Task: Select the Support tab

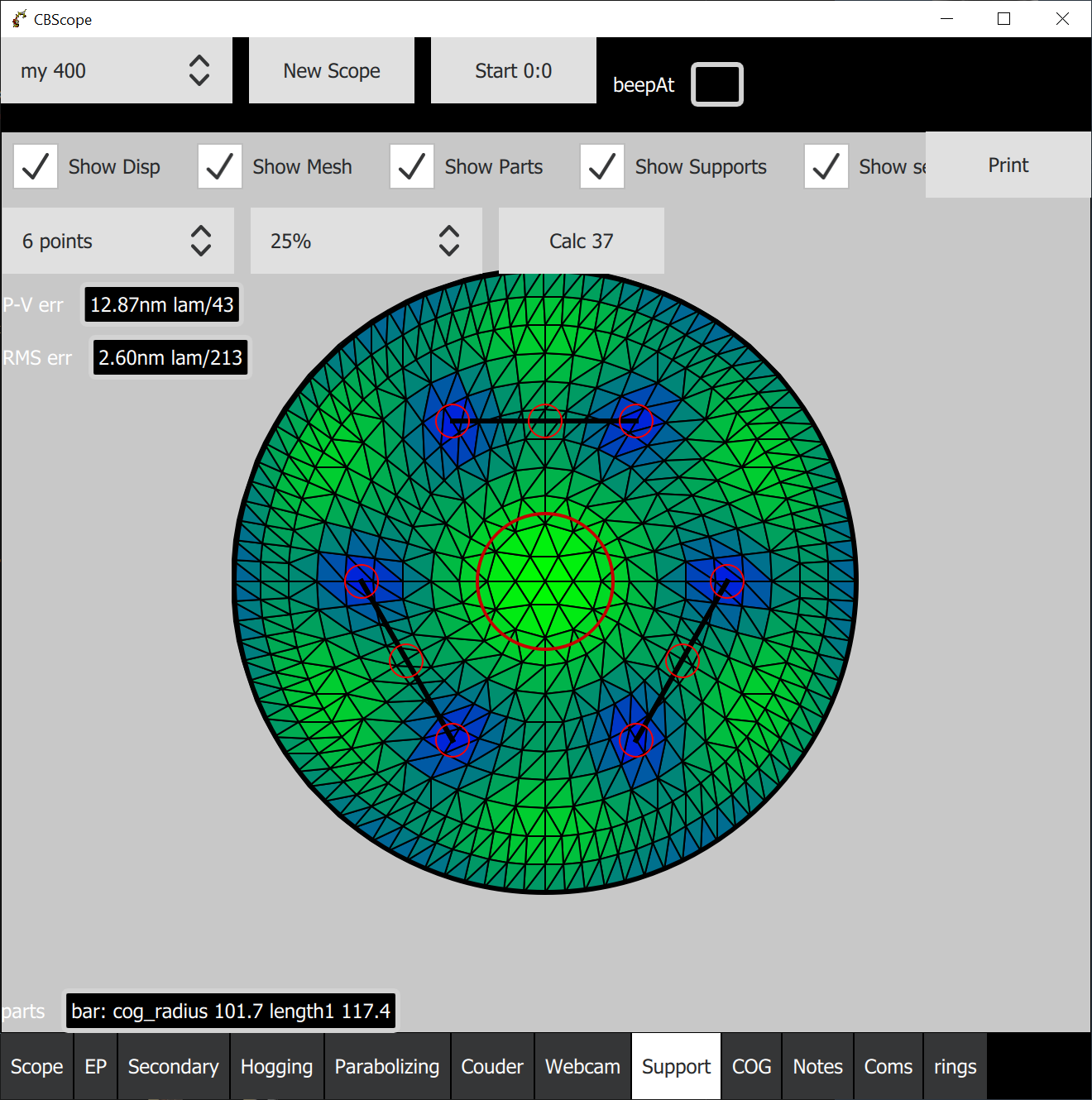Action: click(677, 1066)
